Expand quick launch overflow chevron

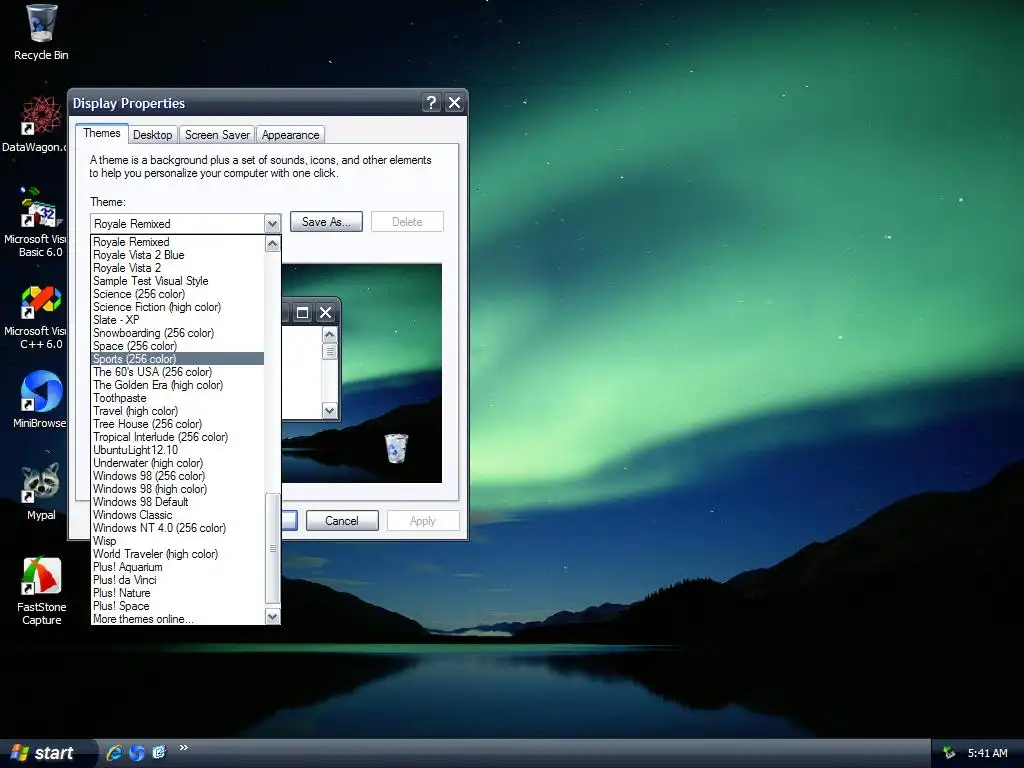point(184,748)
